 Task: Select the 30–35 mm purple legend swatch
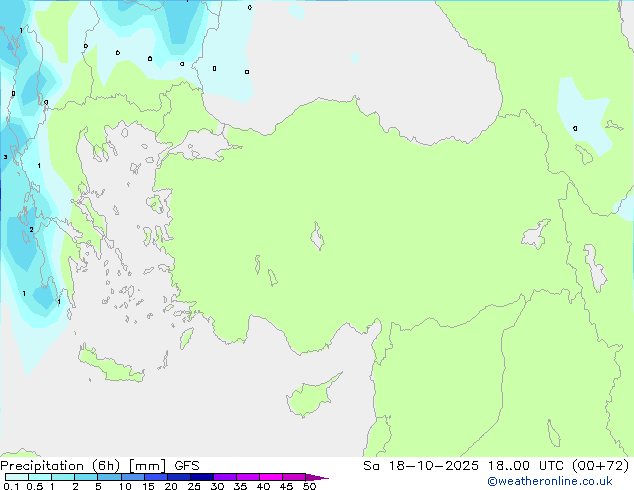[x=225, y=477]
